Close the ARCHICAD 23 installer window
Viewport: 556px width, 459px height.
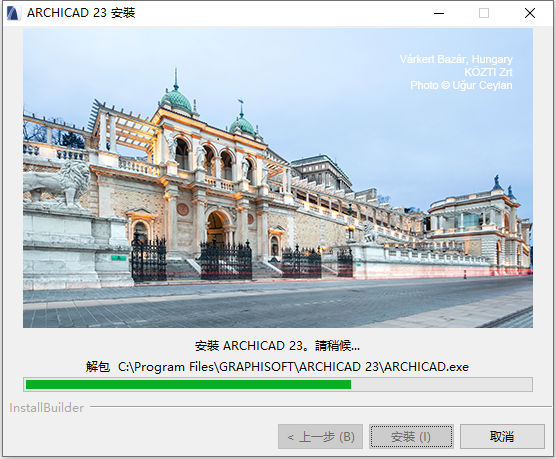pos(530,13)
